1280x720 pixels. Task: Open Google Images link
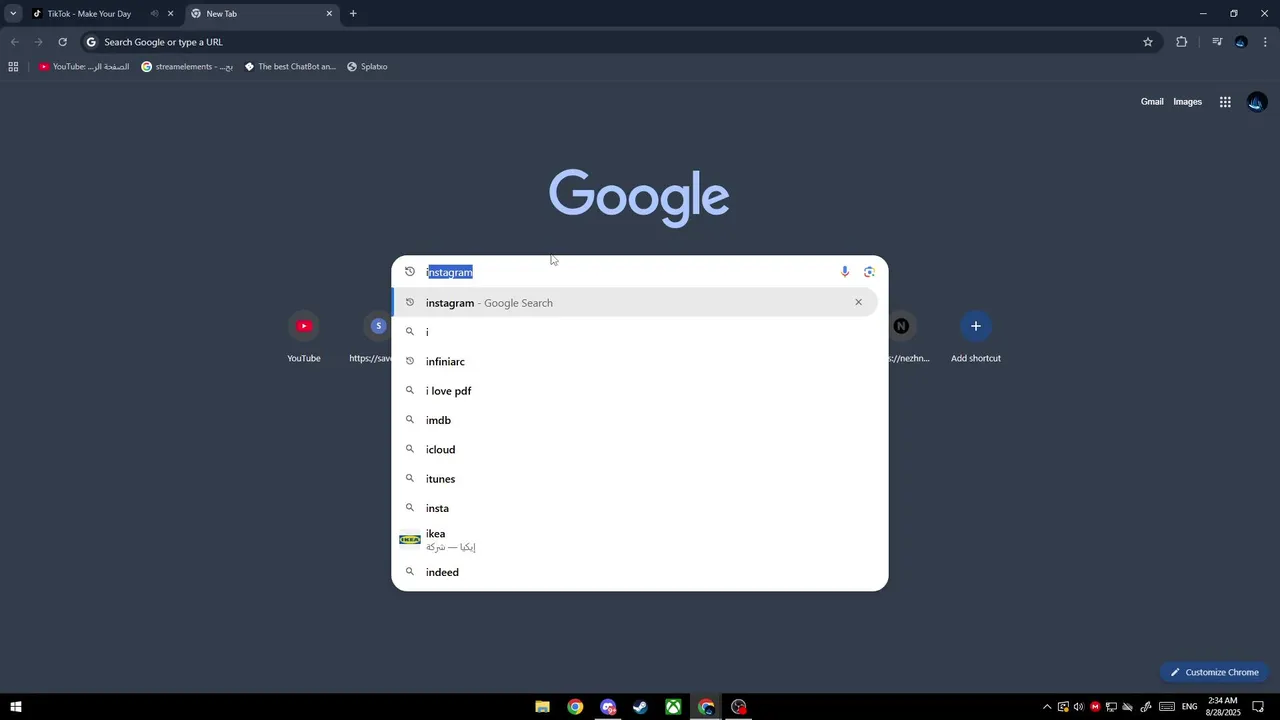1187,102
